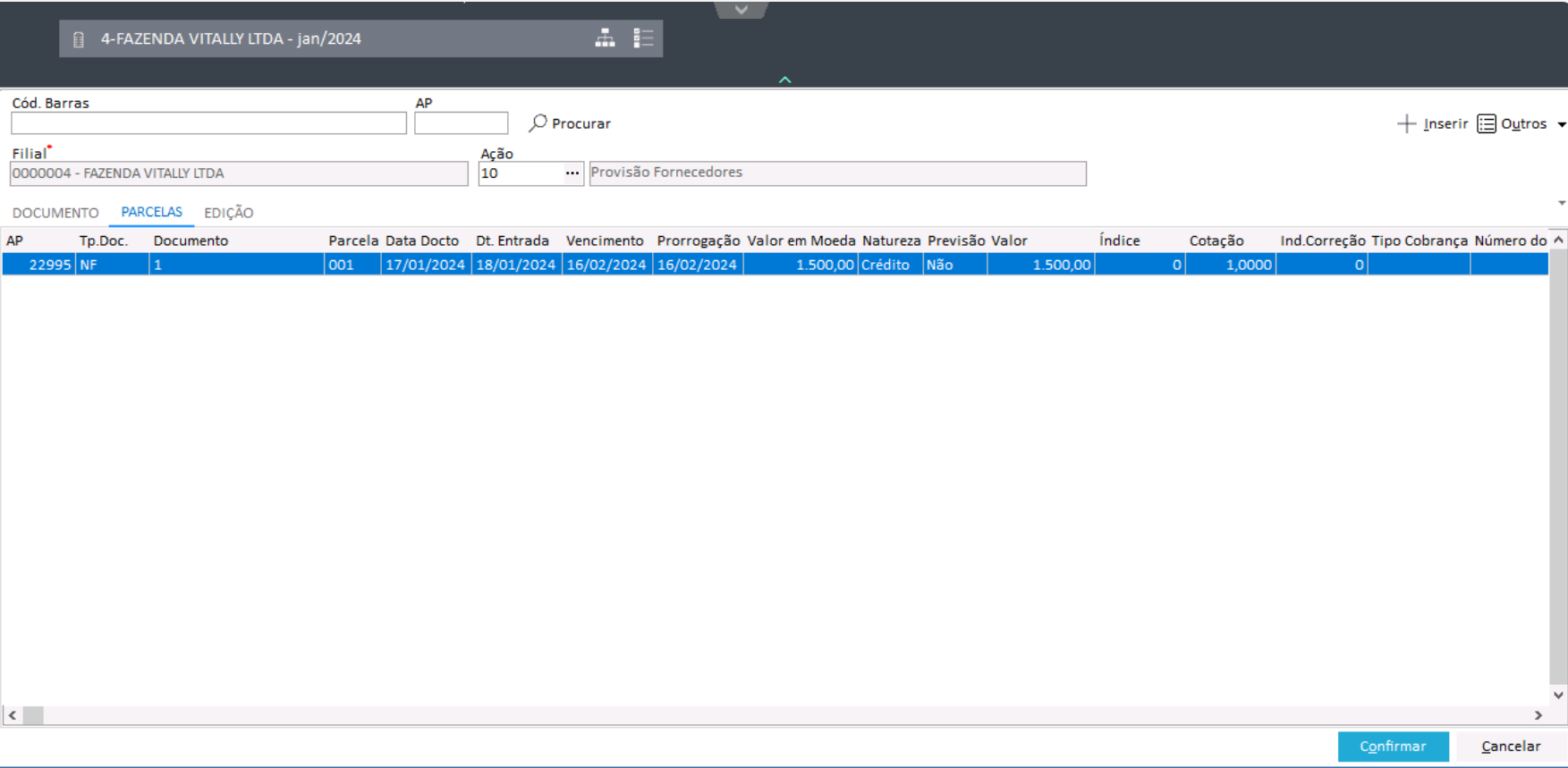The height and width of the screenshot is (768, 1568).
Task: Sort by the Vencimento column header
Action: pos(606,241)
